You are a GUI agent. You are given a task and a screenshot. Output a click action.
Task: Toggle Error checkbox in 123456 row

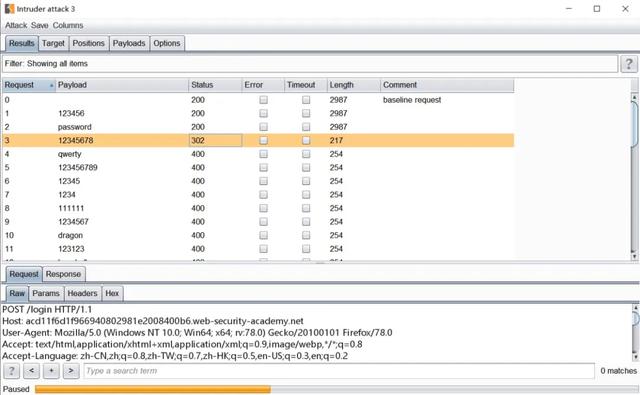pos(264,113)
